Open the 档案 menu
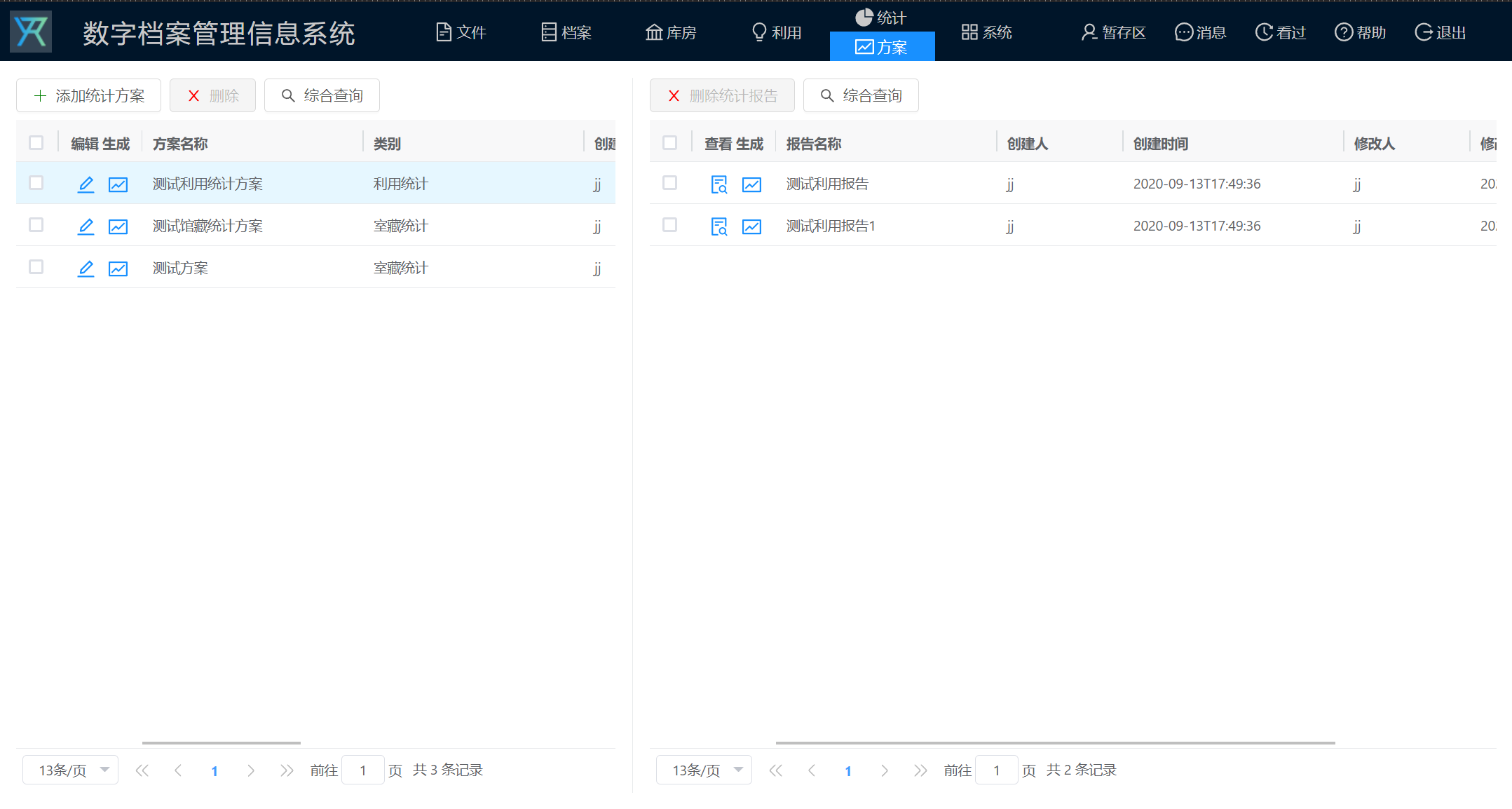 pos(566,32)
